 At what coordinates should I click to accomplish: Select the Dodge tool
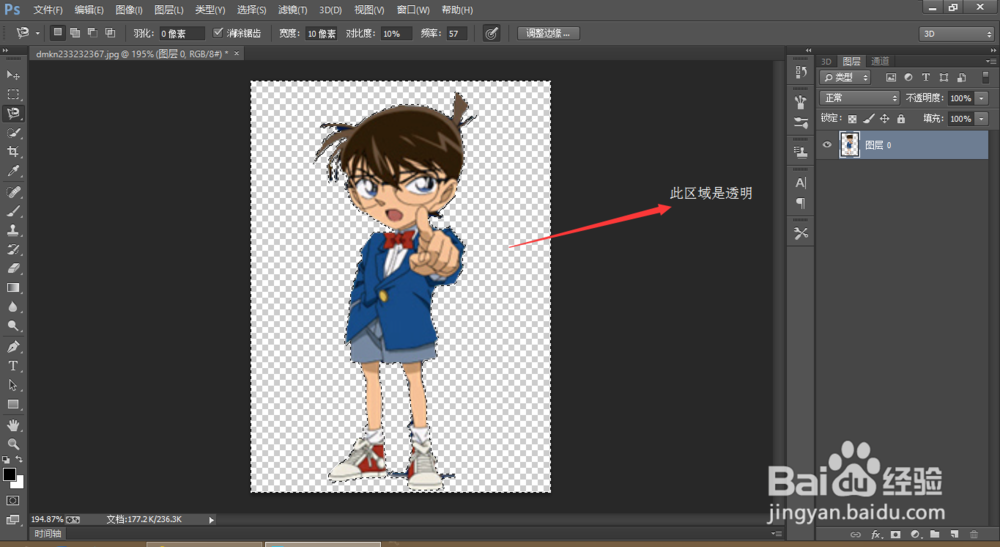13,326
